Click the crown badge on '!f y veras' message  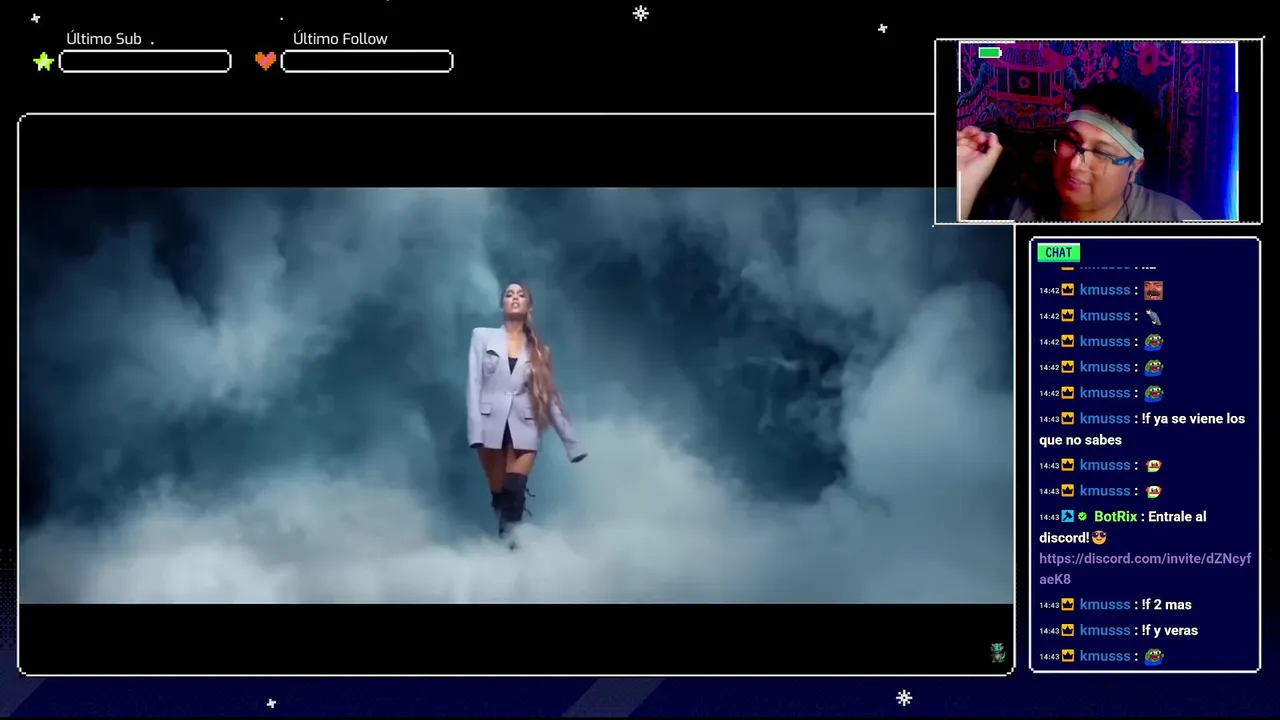point(1068,631)
